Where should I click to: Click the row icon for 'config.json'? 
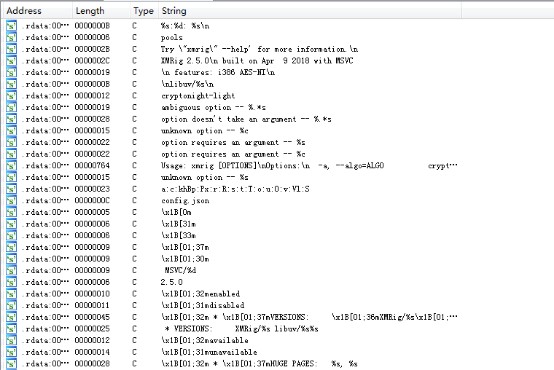tap(11, 201)
